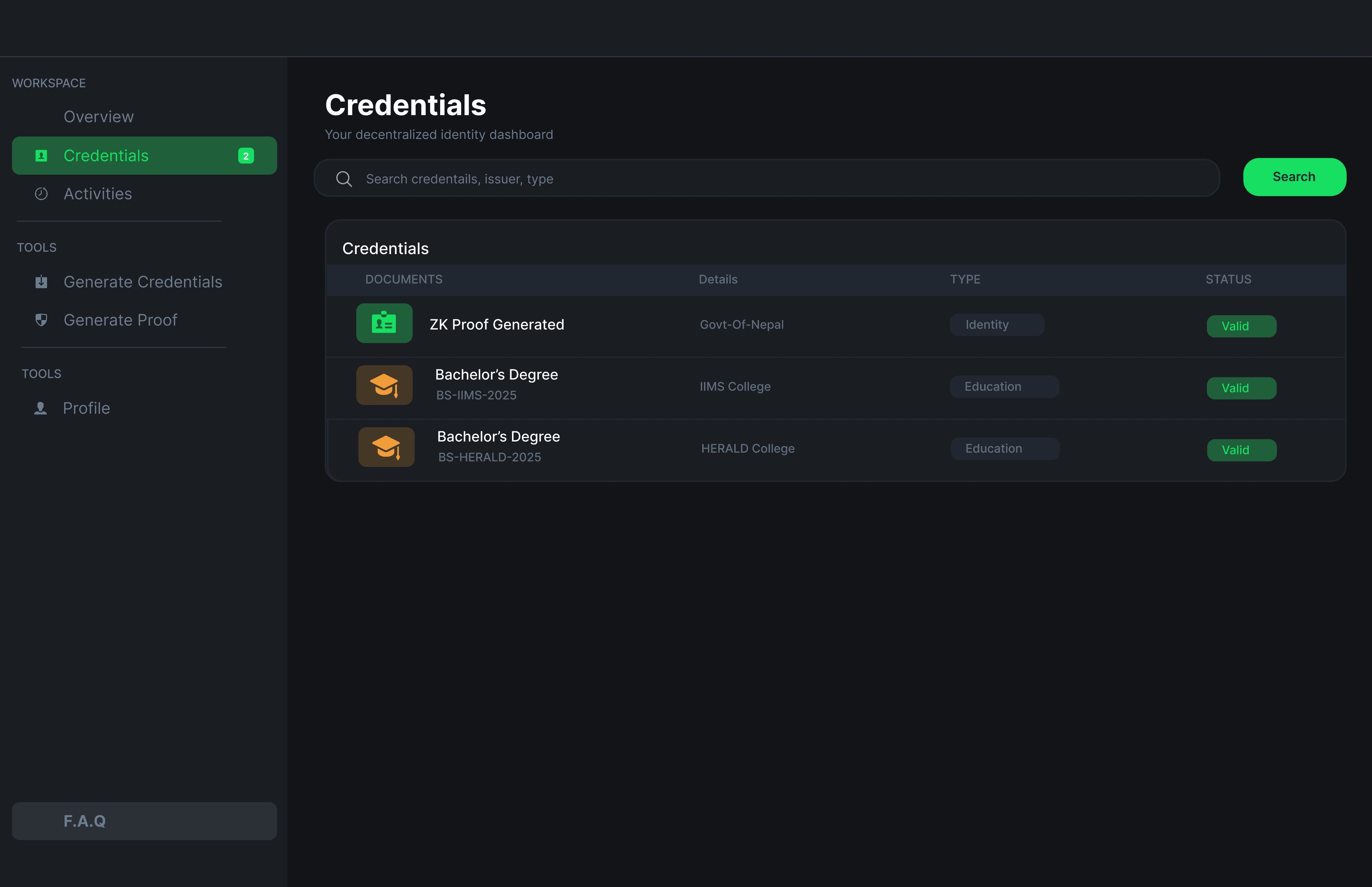Select Bachelor's Degree above BS-IIMS-2025
The width and height of the screenshot is (1372, 887).
pyautogui.click(x=496, y=375)
